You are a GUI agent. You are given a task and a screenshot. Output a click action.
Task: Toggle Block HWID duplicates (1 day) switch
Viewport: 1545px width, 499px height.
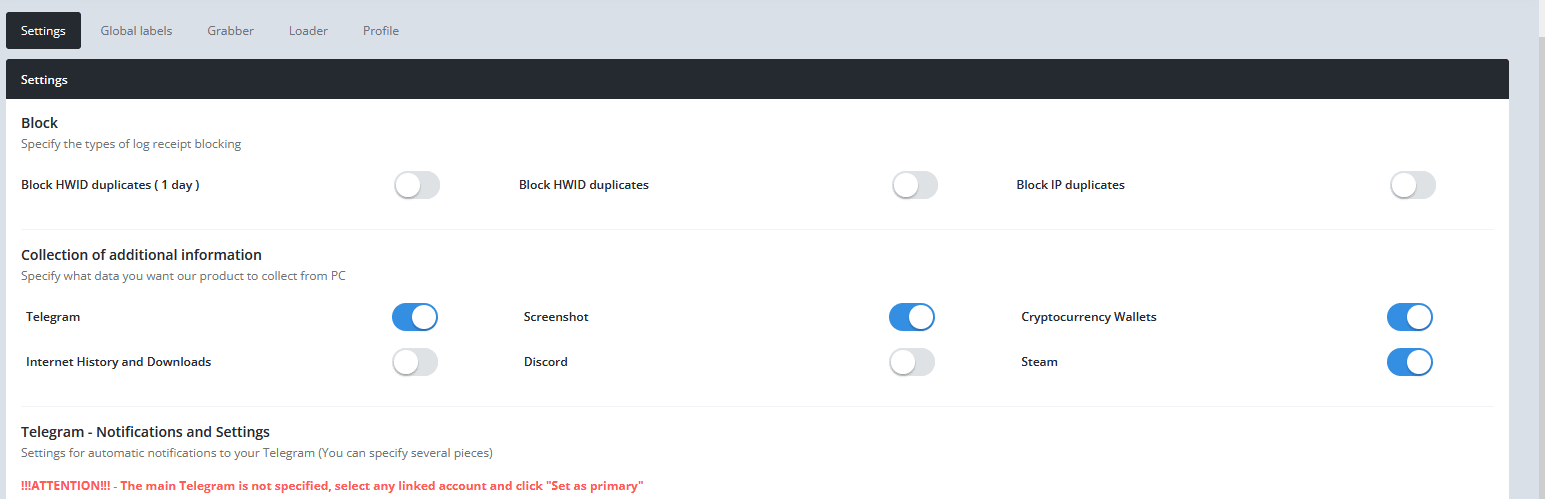pyautogui.click(x=417, y=185)
